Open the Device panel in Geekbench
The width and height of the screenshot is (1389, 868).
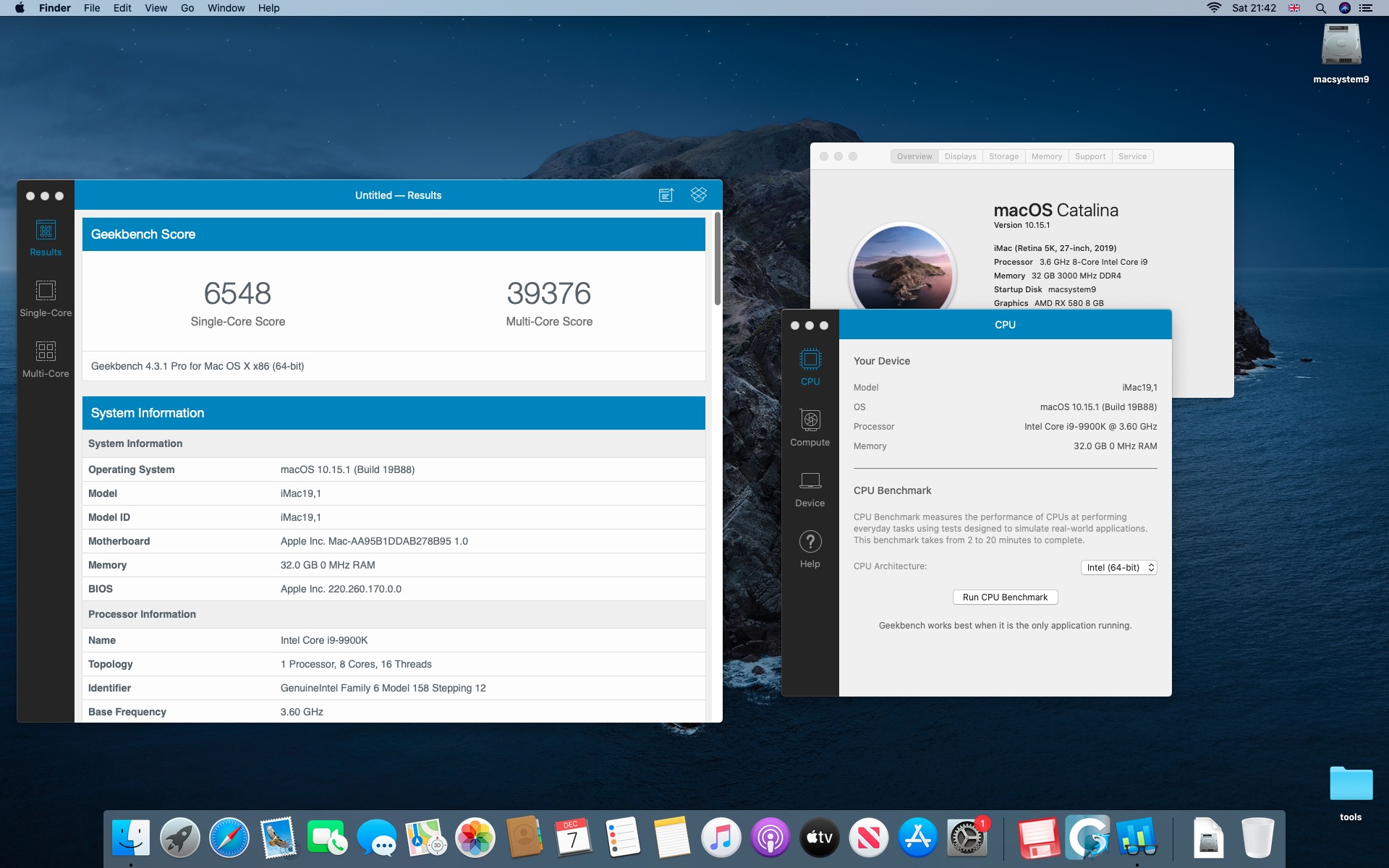810,488
